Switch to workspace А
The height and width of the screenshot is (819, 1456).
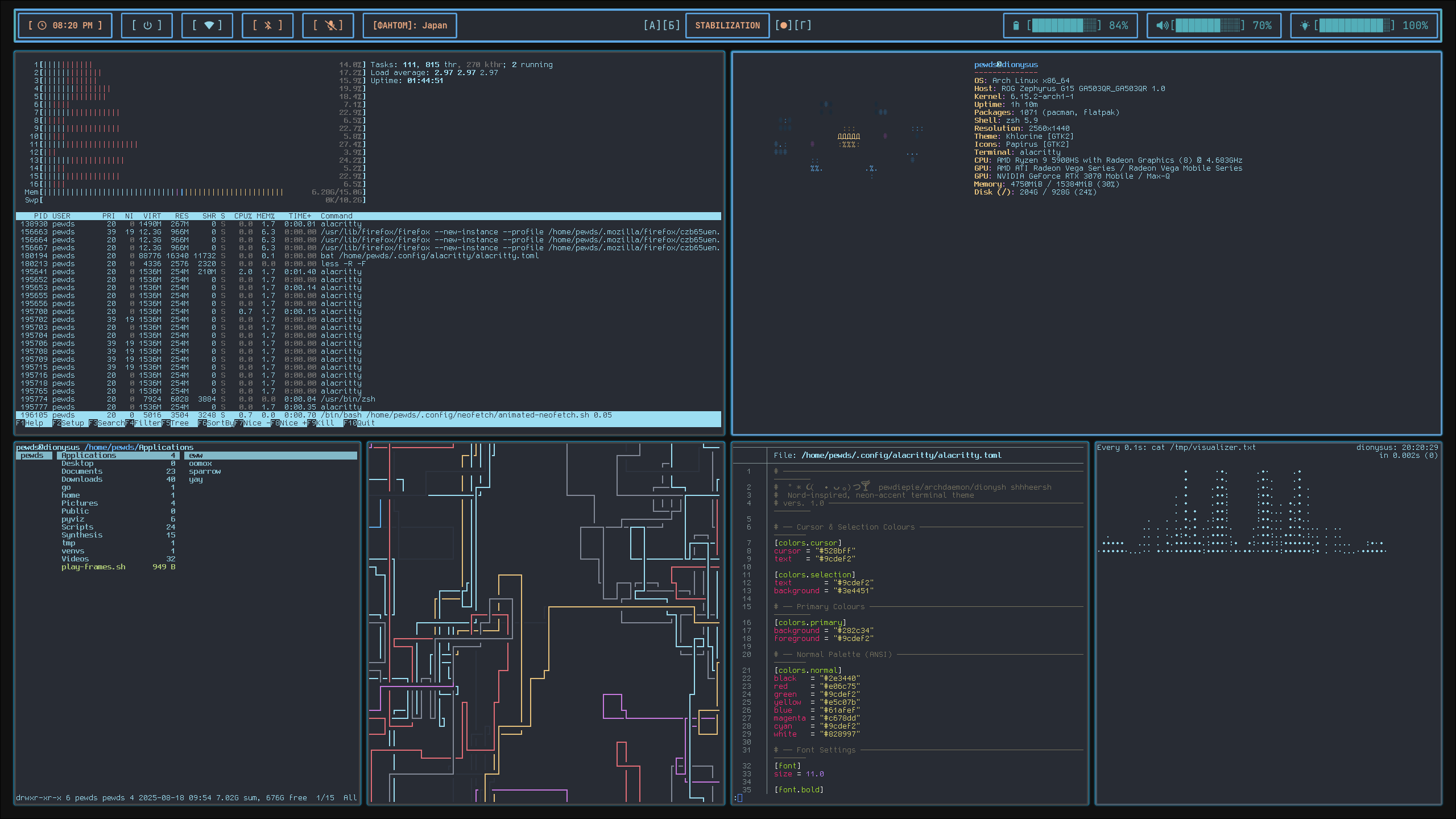point(652,25)
